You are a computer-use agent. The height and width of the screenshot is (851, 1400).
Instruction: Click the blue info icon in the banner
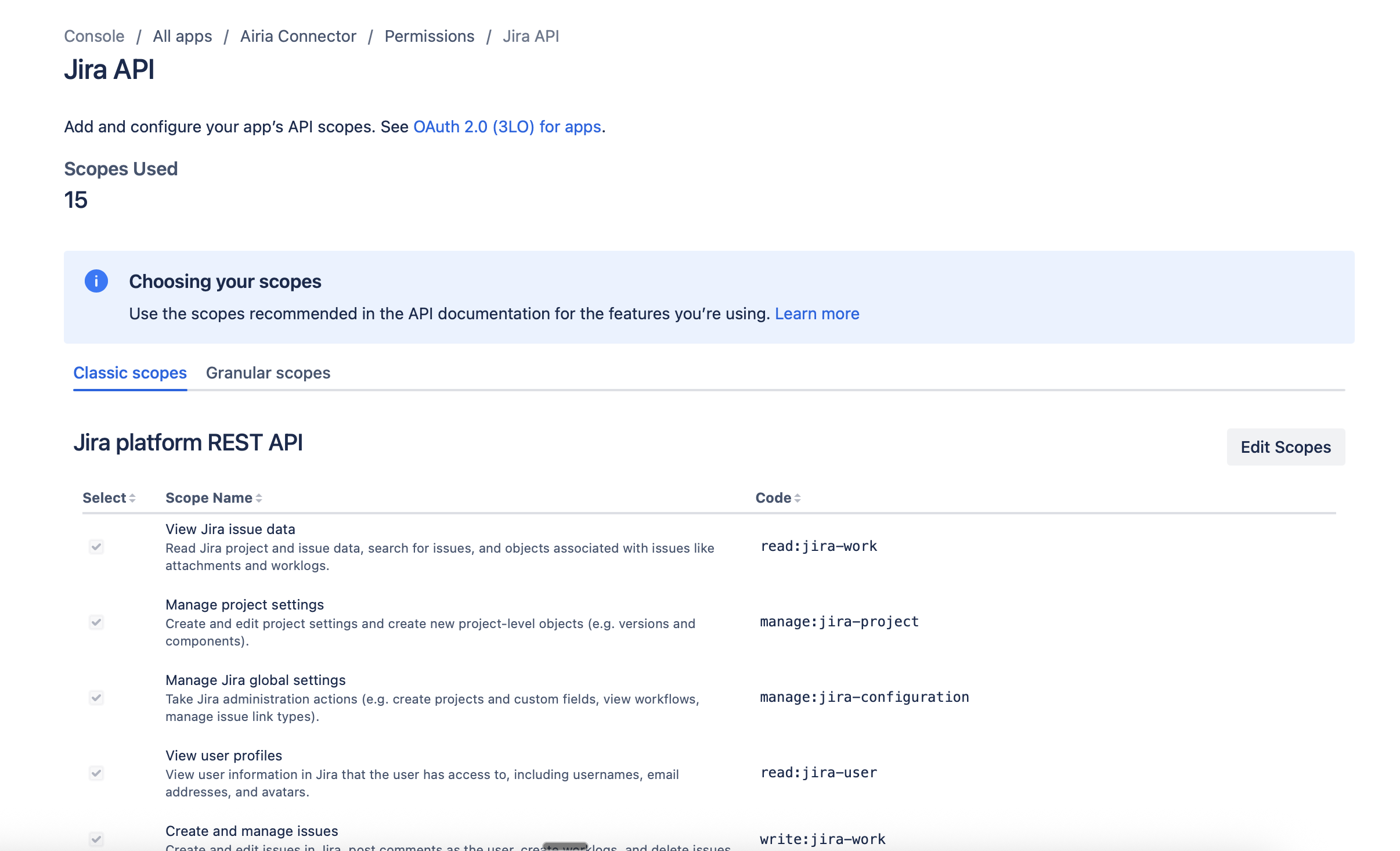[97, 281]
